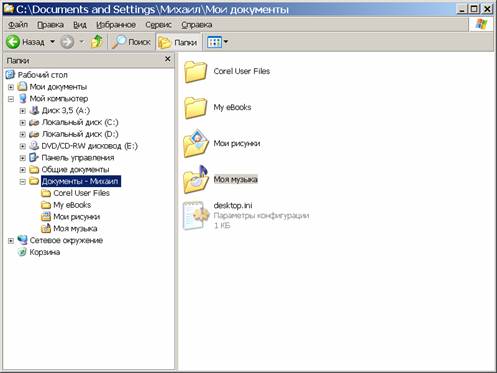
Task: Close the Папки folder pane
Action: click(168, 59)
